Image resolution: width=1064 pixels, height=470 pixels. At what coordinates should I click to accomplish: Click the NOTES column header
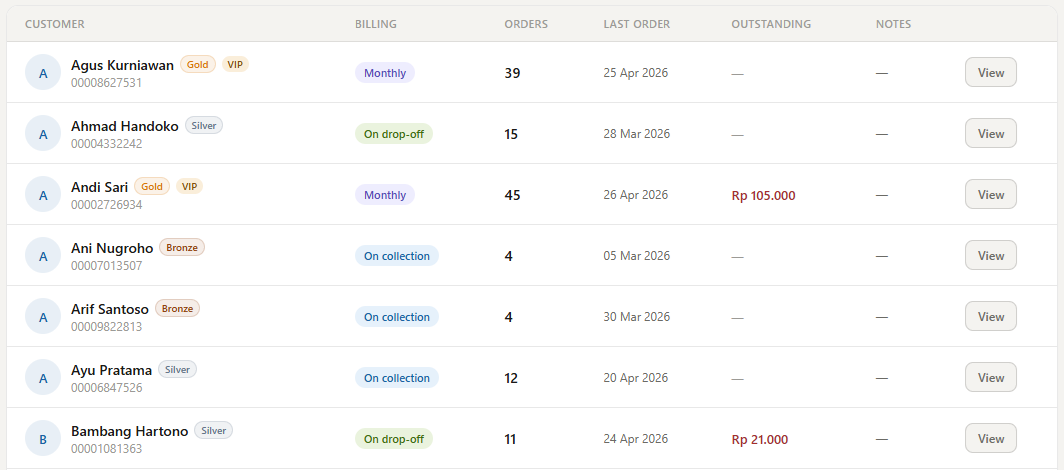(894, 24)
